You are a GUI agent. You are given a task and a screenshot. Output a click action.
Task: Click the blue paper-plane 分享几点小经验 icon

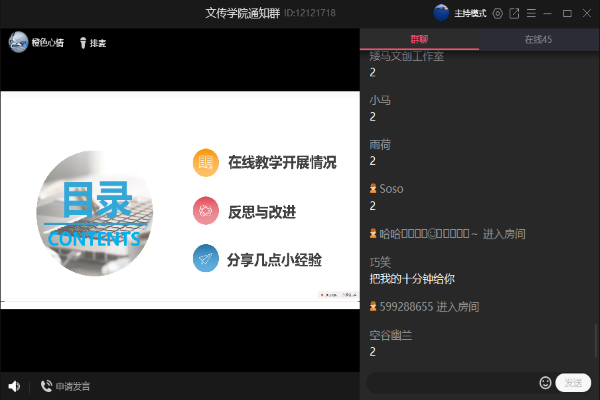(206, 259)
